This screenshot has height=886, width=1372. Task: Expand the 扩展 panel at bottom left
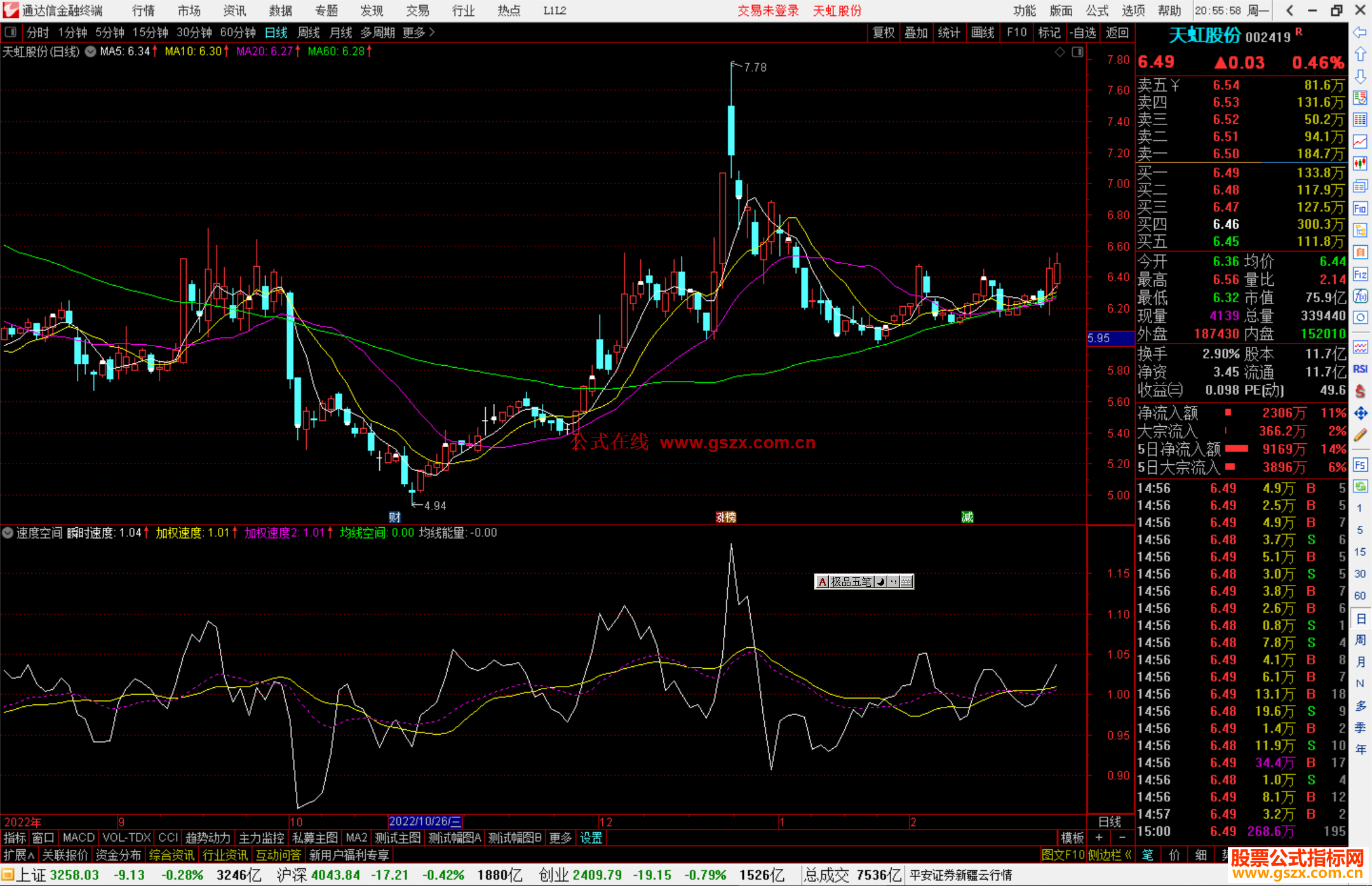(18, 855)
